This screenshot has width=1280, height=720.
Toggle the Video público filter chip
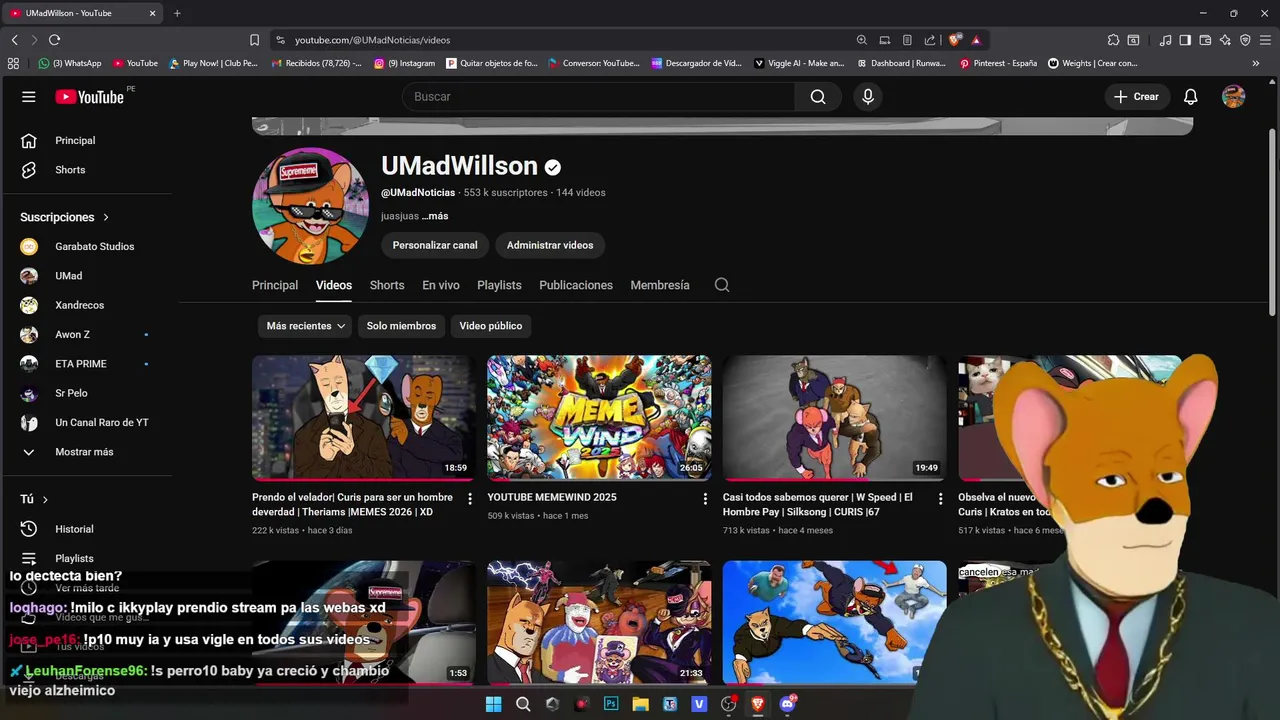491,326
